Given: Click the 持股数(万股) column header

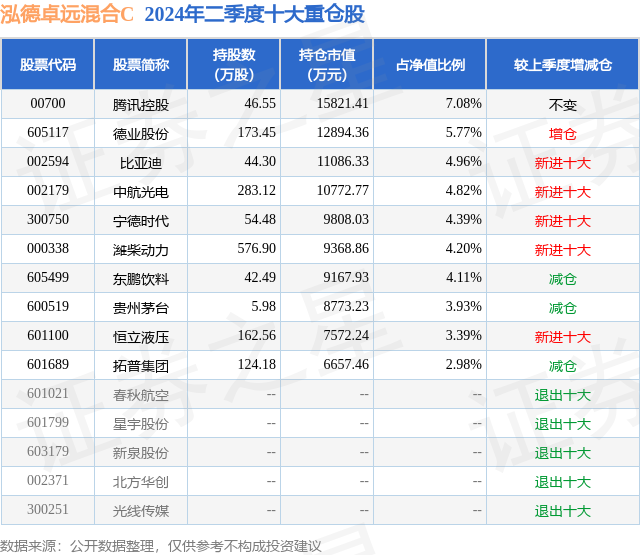Looking at the screenshot, I should click(234, 64).
